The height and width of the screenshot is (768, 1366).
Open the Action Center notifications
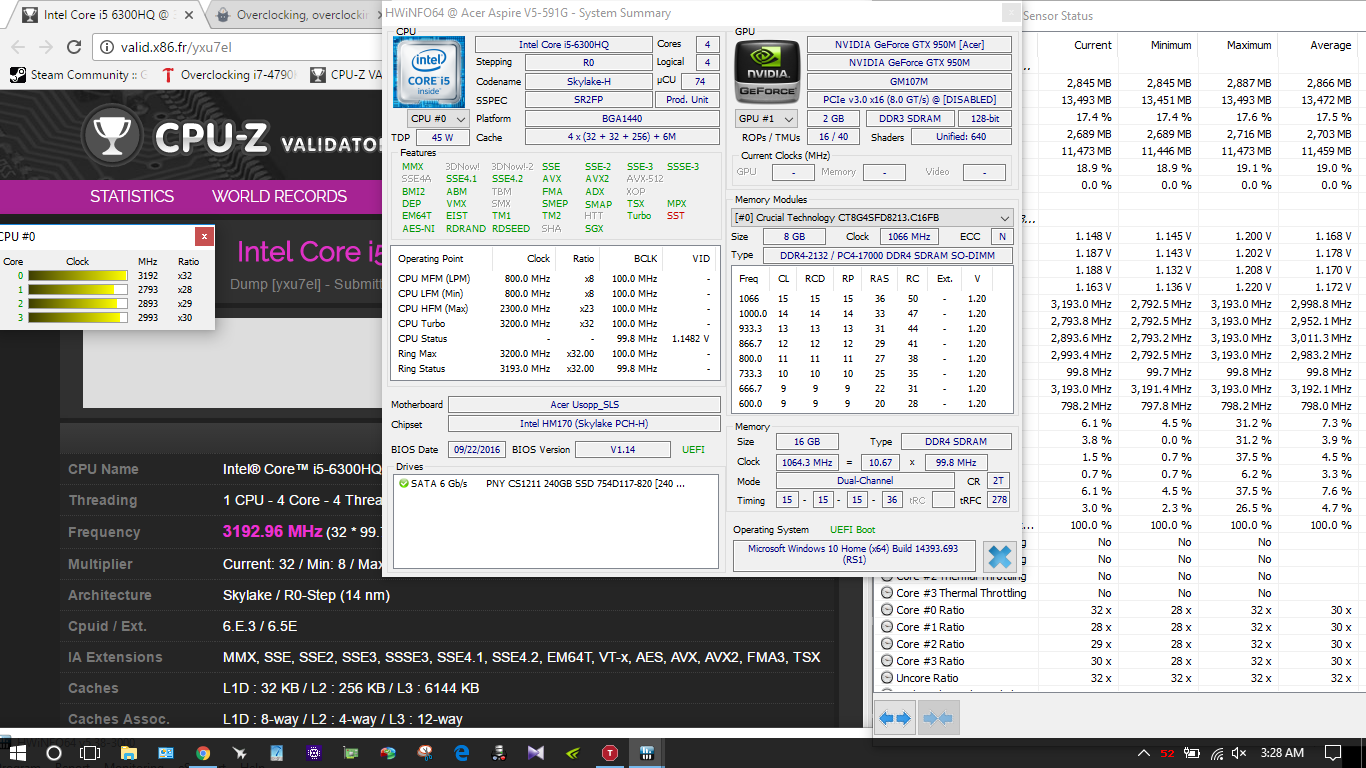pyautogui.click(x=1332, y=753)
